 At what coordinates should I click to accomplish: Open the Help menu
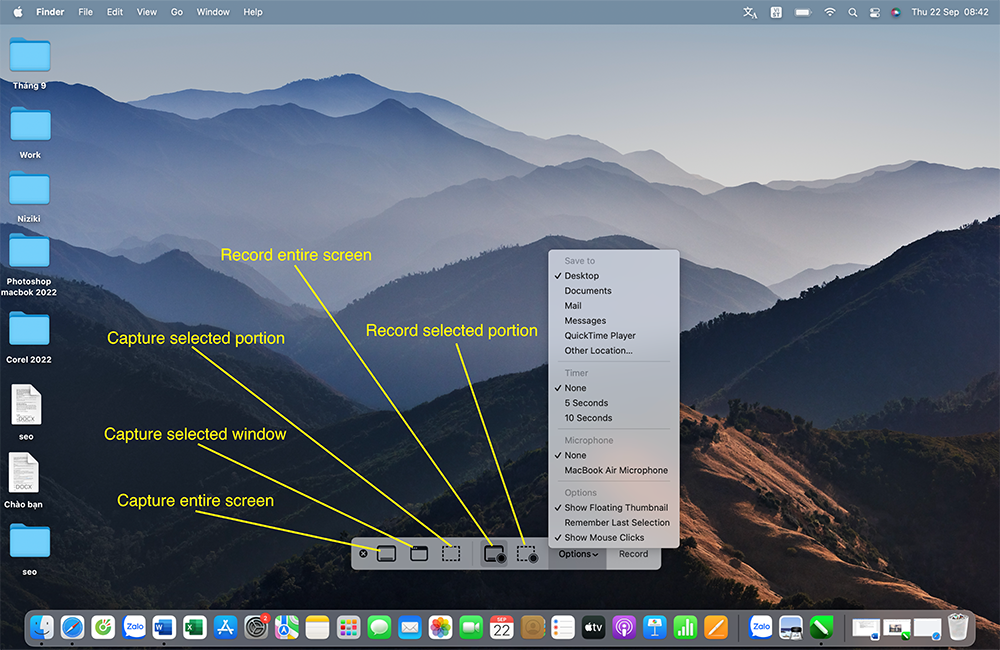pyautogui.click(x=253, y=11)
